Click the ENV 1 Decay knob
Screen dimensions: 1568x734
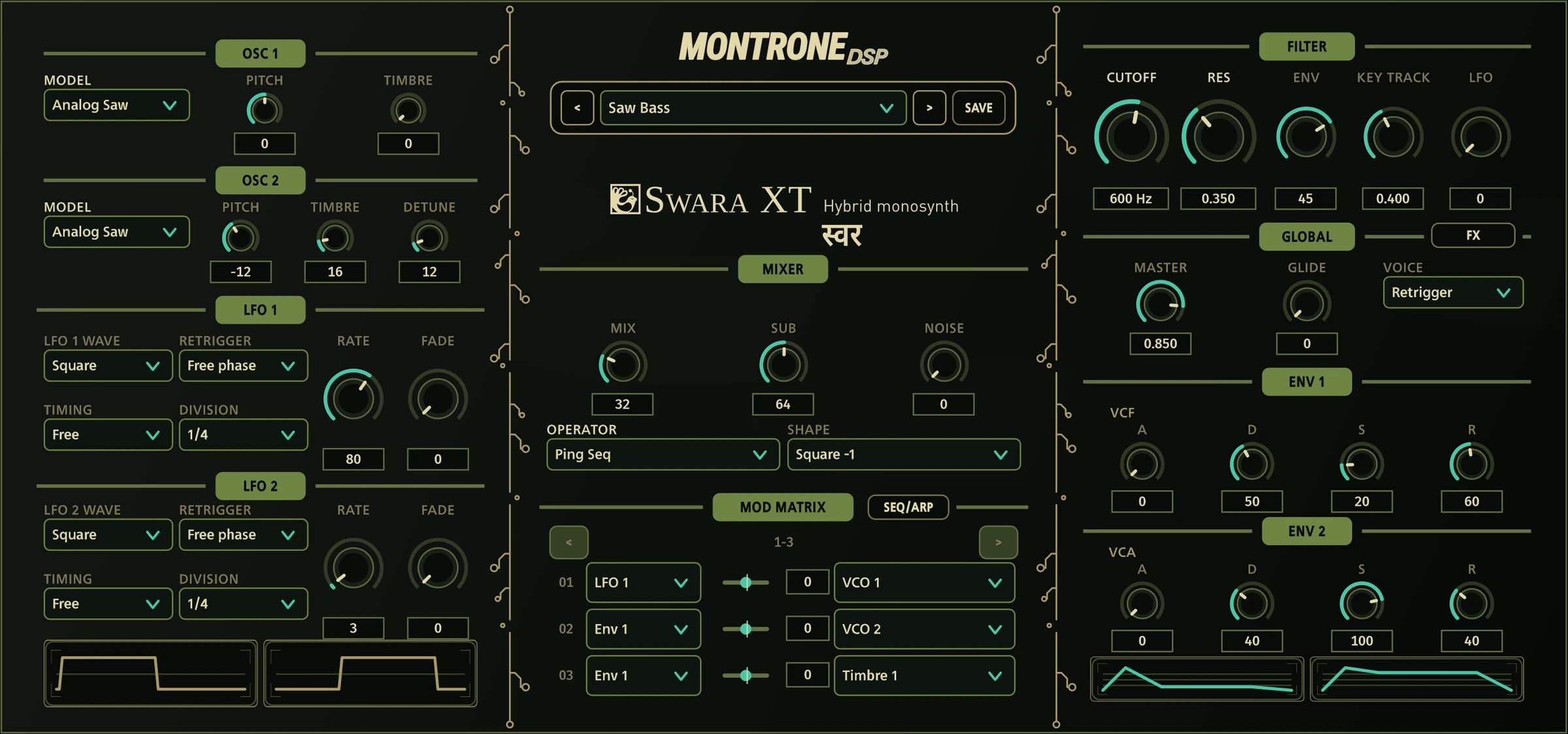[x=1252, y=463]
